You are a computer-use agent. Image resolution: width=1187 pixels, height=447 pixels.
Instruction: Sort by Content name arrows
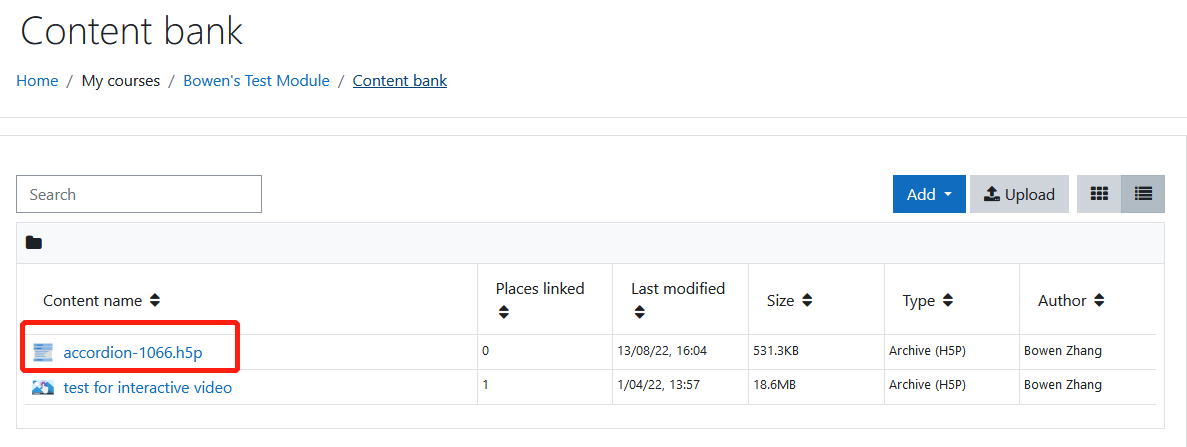(x=154, y=301)
